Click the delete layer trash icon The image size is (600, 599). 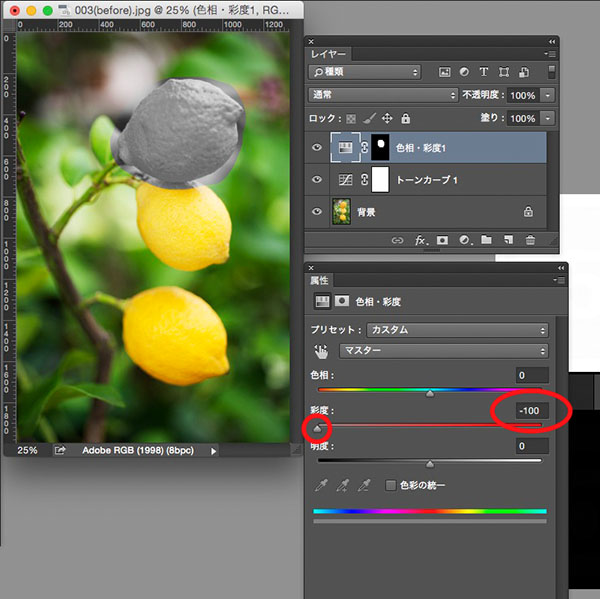pos(530,241)
